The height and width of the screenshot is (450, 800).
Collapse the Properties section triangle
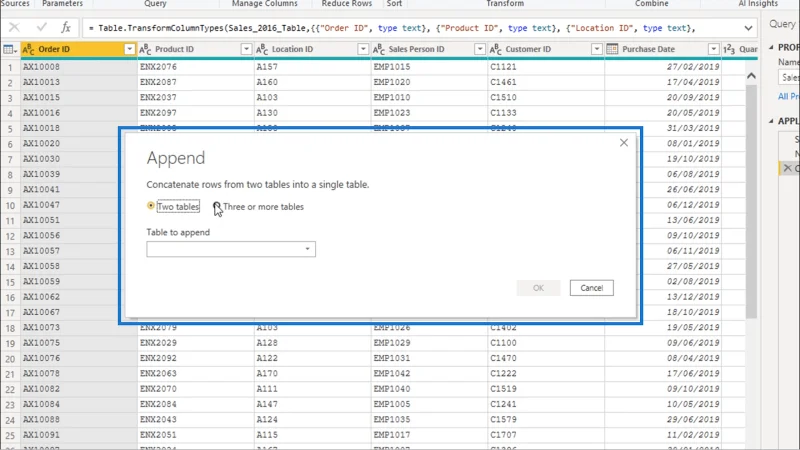[x=771, y=47]
